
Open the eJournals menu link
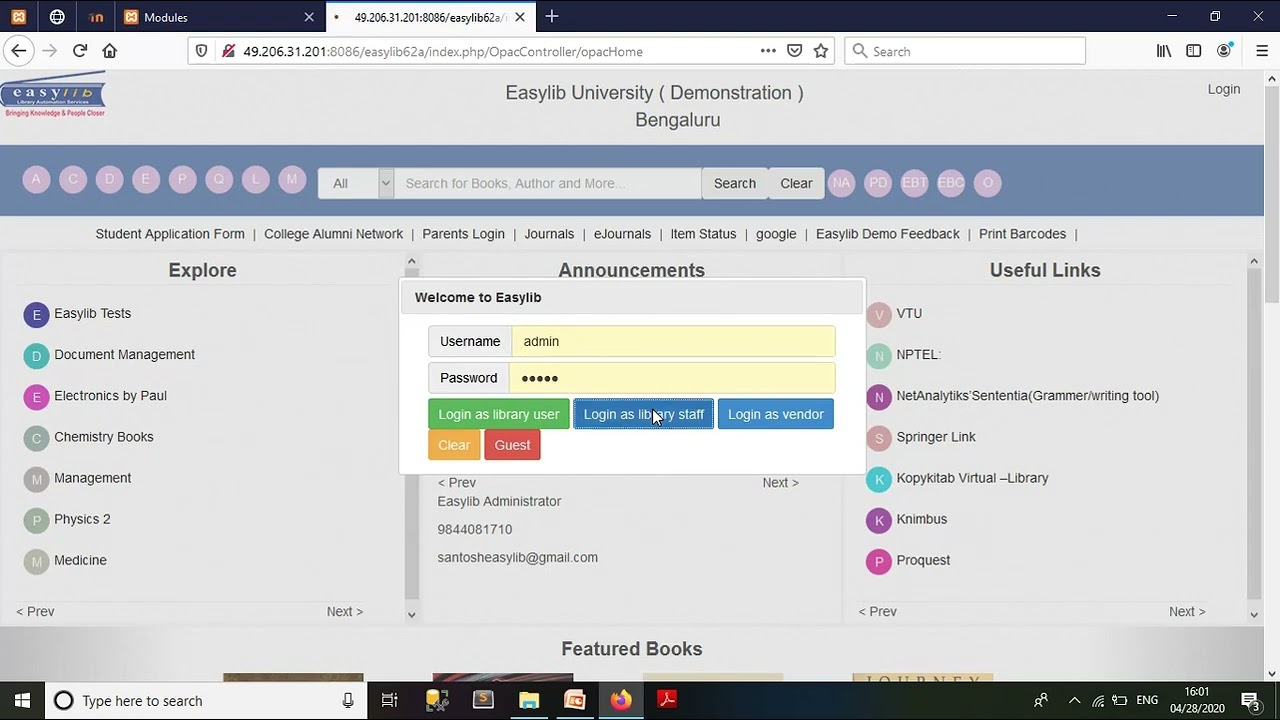(622, 234)
